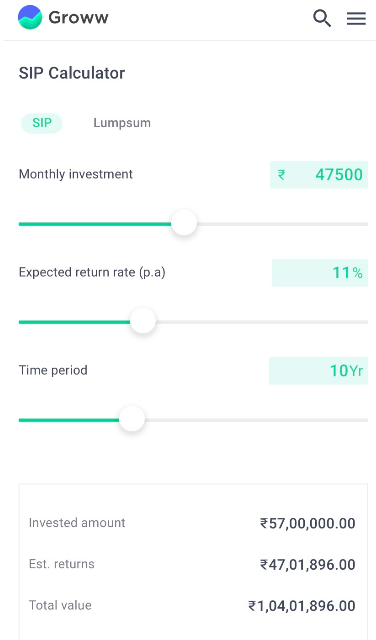Click the Groww brand name text
The image size is (376, 640).
[78, 18]
